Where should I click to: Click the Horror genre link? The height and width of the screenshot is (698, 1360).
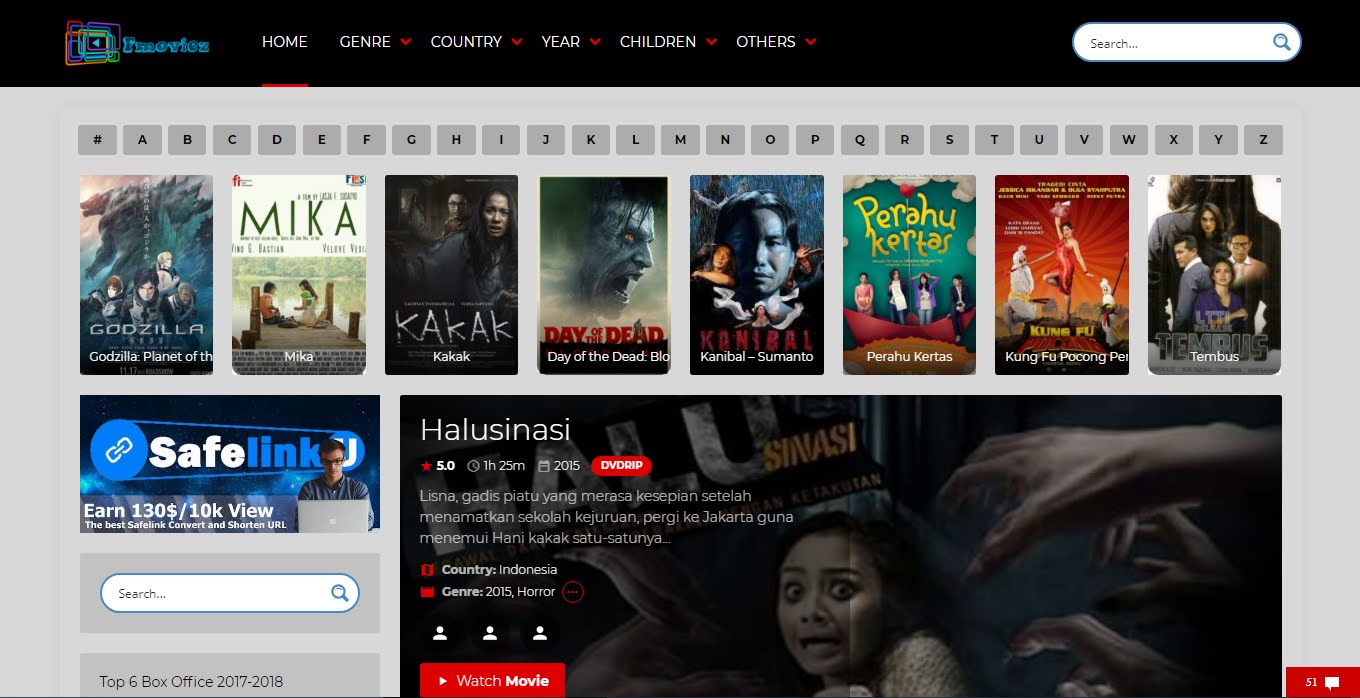(536, 592)
